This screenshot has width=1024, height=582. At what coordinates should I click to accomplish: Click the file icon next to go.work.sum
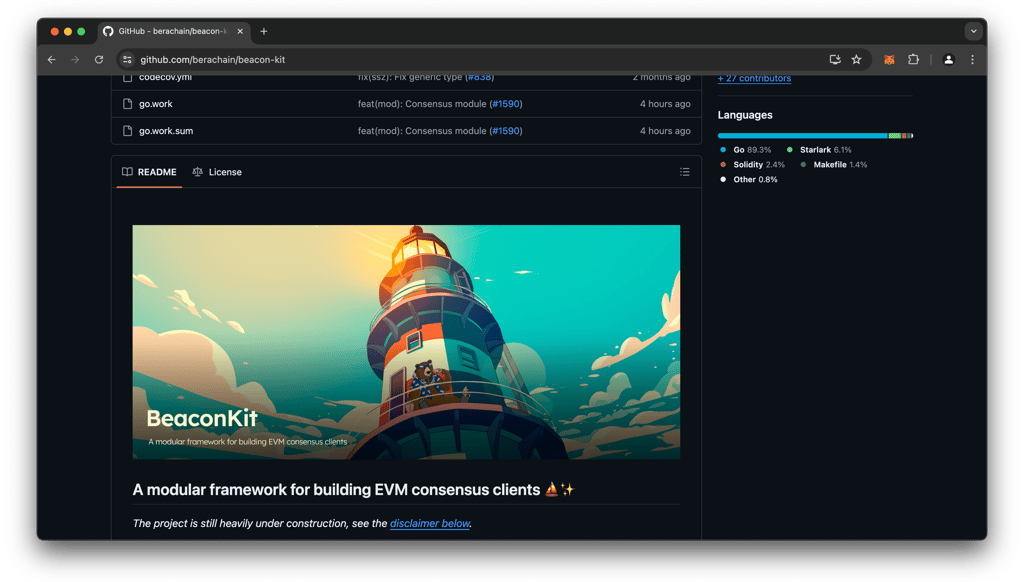pos(127,131)
